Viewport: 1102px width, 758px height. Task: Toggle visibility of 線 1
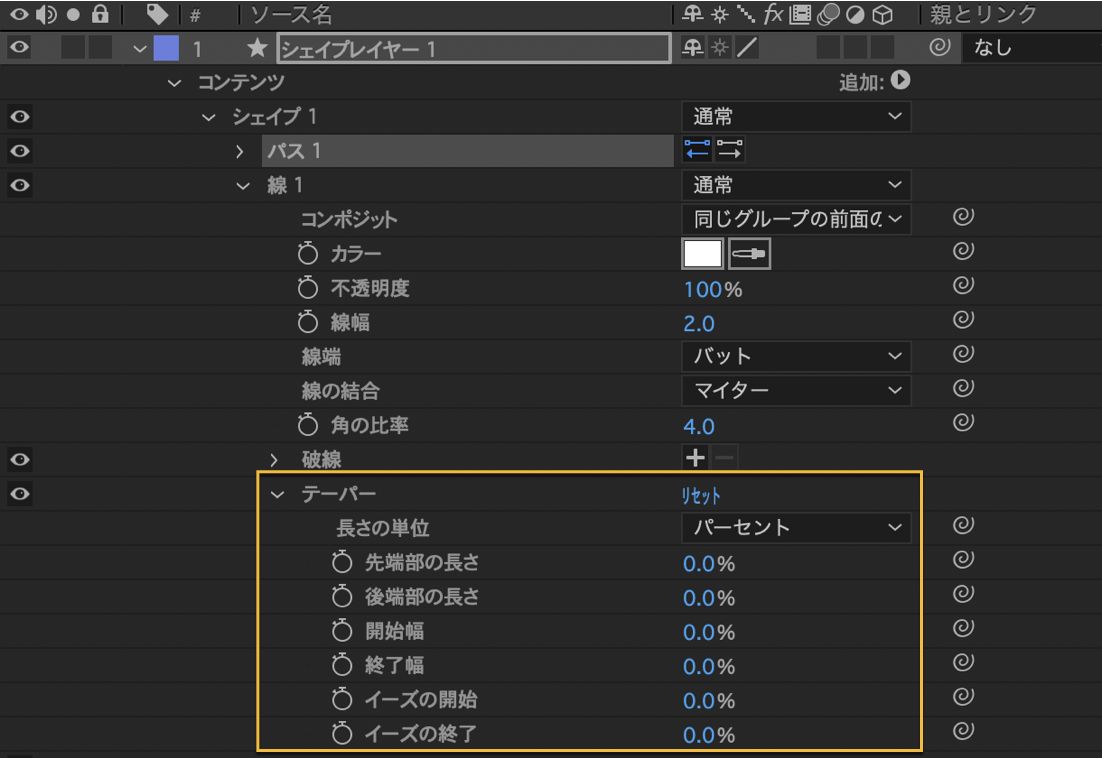click(x=18, y=185)
